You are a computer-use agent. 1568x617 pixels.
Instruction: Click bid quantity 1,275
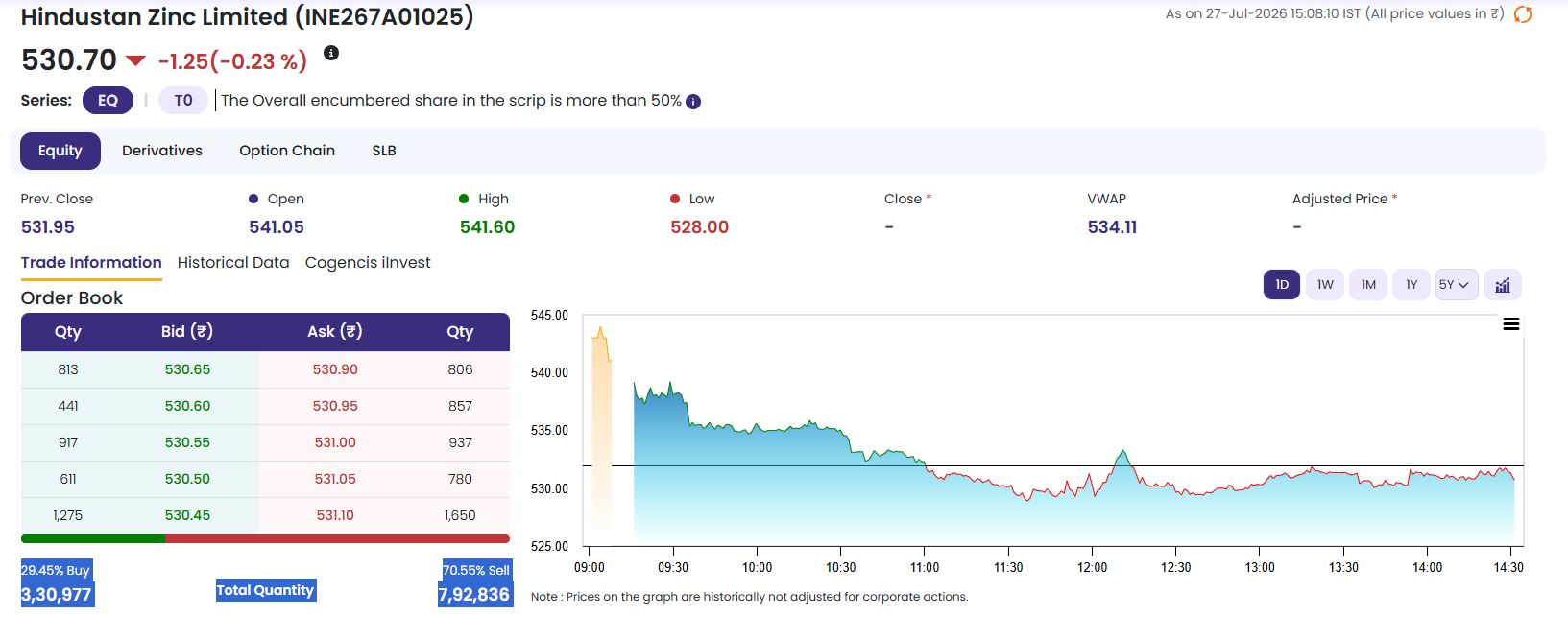68,515
